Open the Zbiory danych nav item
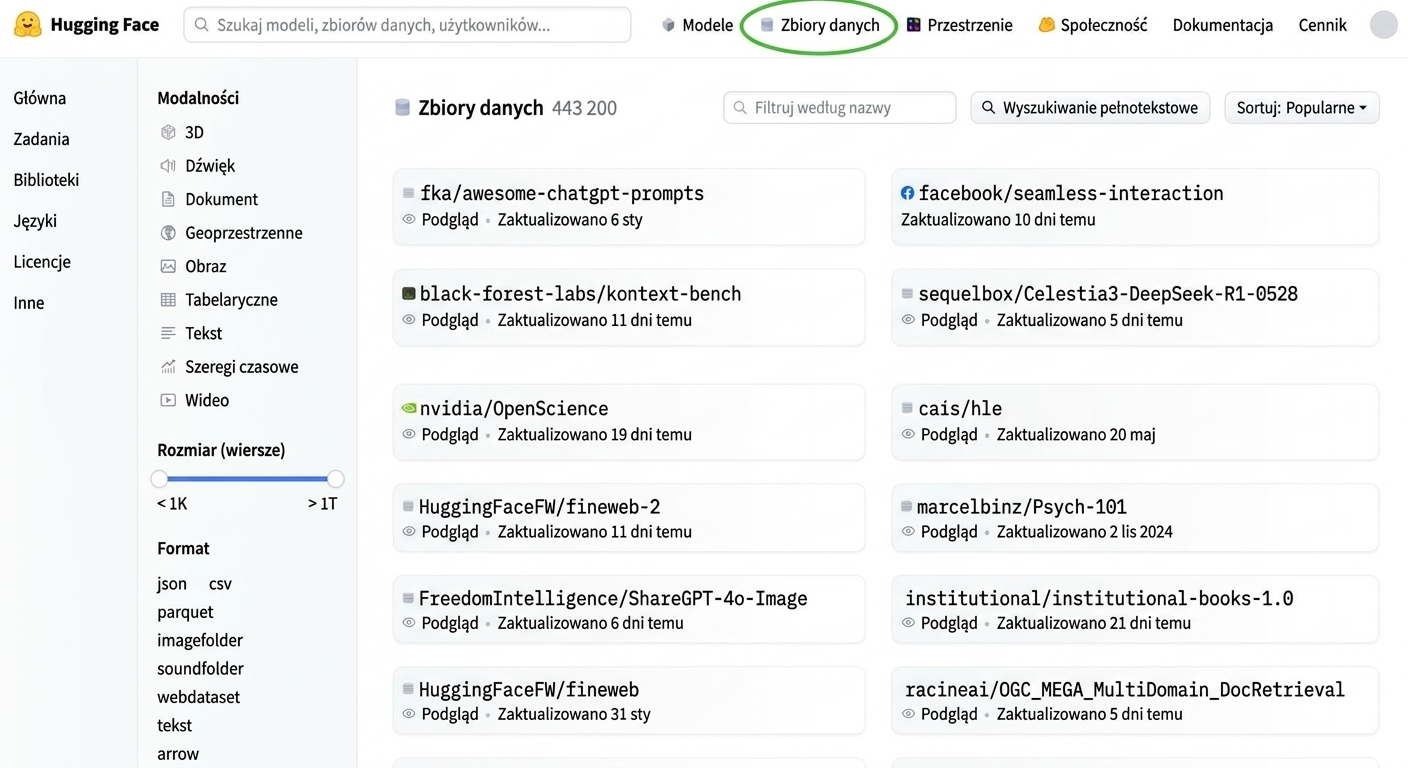Viewport: 1408px width, 768px height. click(x=820, y=26)
